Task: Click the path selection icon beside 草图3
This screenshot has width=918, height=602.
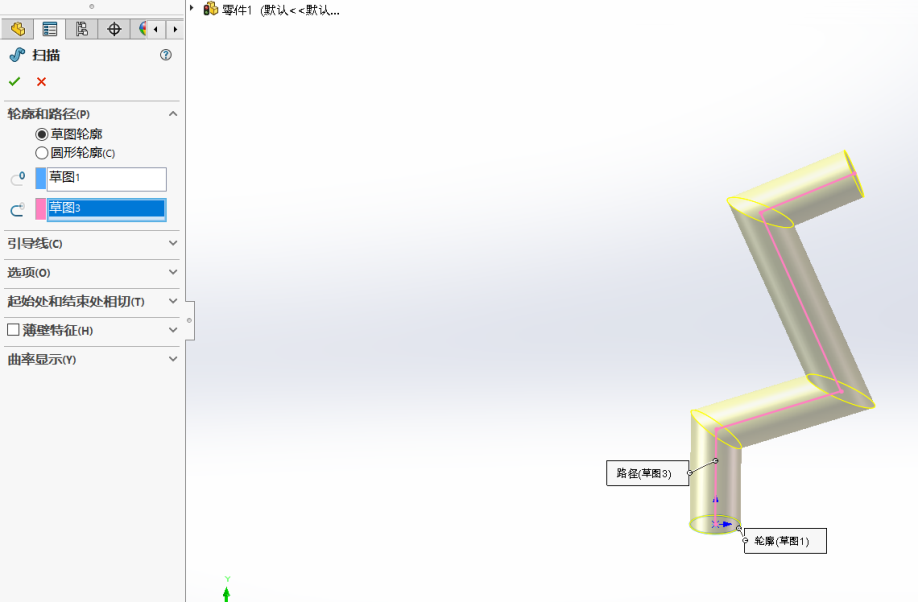Action: click(x=18, y=209)
